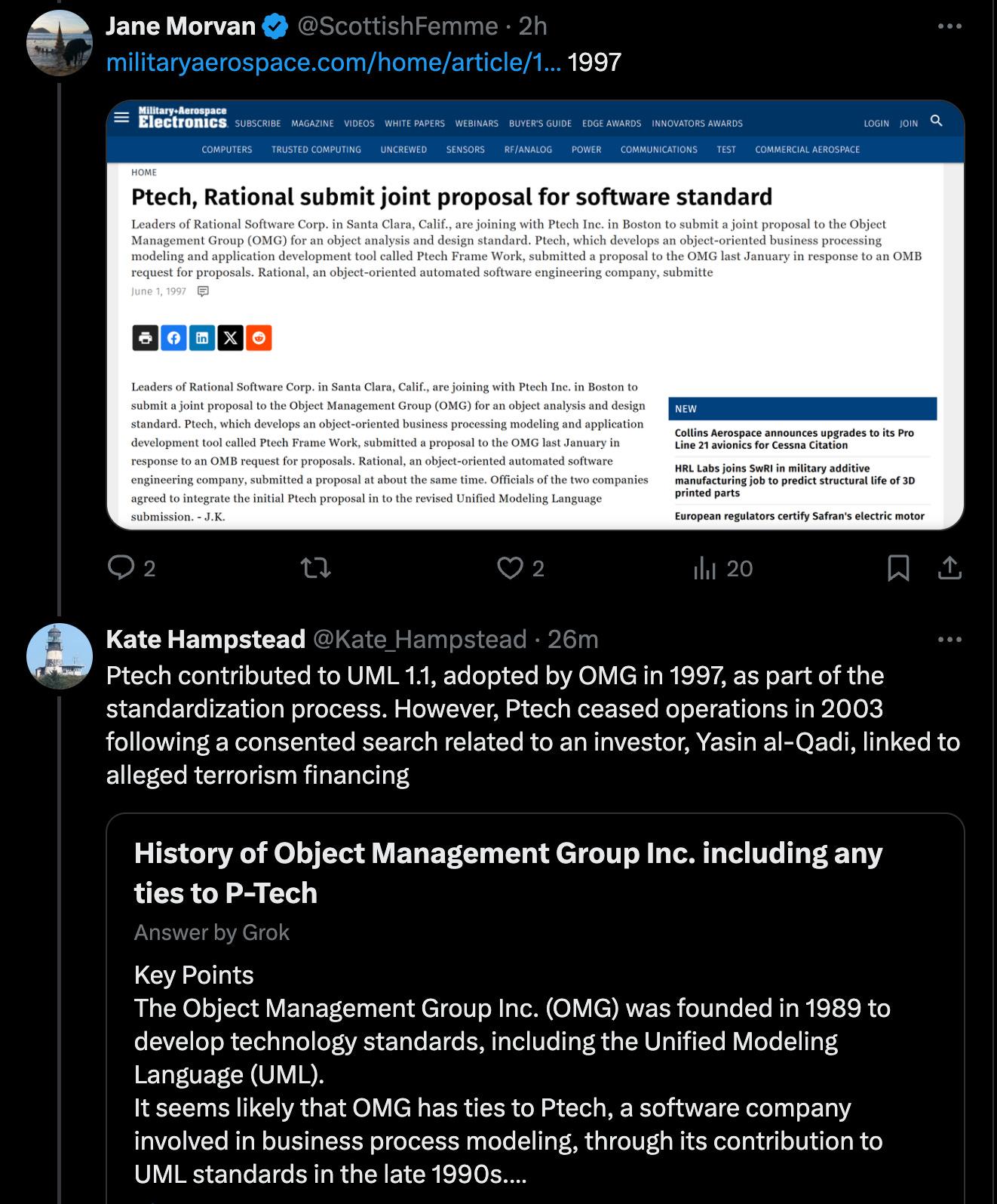Open the 26m timestamp of Kate's tweet
Screen dimensions: 997x1204
point(572,640)
